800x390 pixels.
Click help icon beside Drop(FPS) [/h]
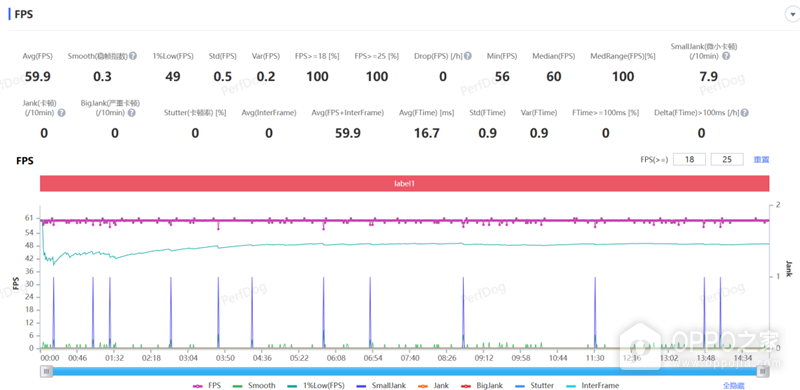[468, 56]
